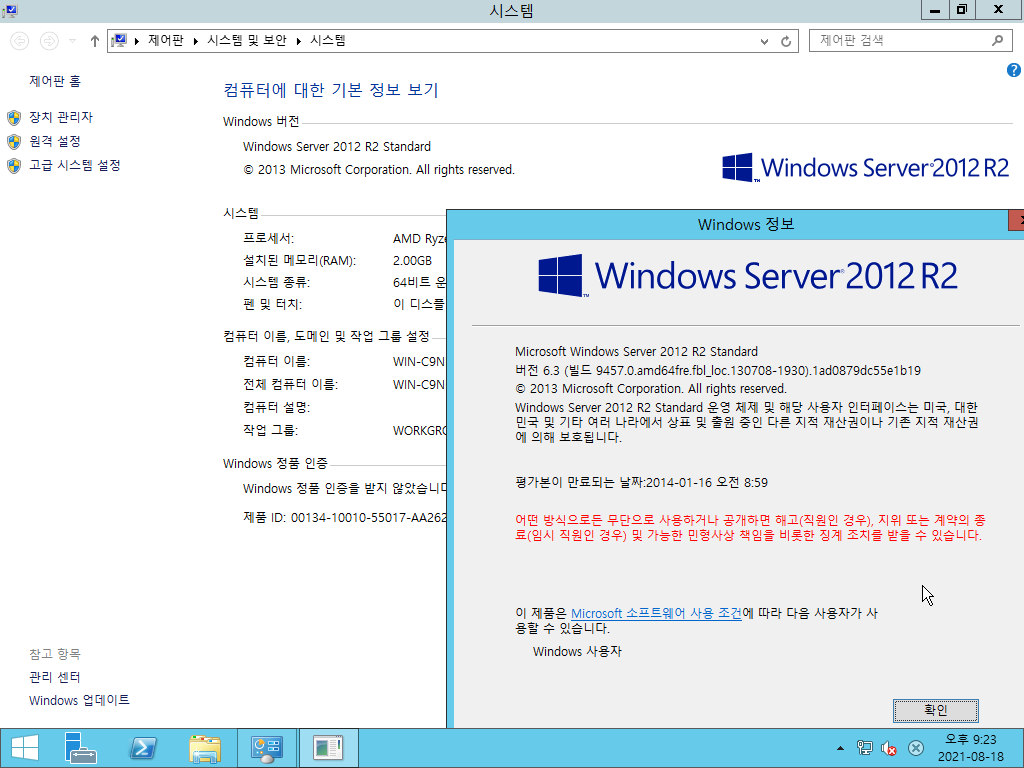Close the Windows 정보 dialog
The height and width of the screenshot is (768, 1024).
[1017, 220]
